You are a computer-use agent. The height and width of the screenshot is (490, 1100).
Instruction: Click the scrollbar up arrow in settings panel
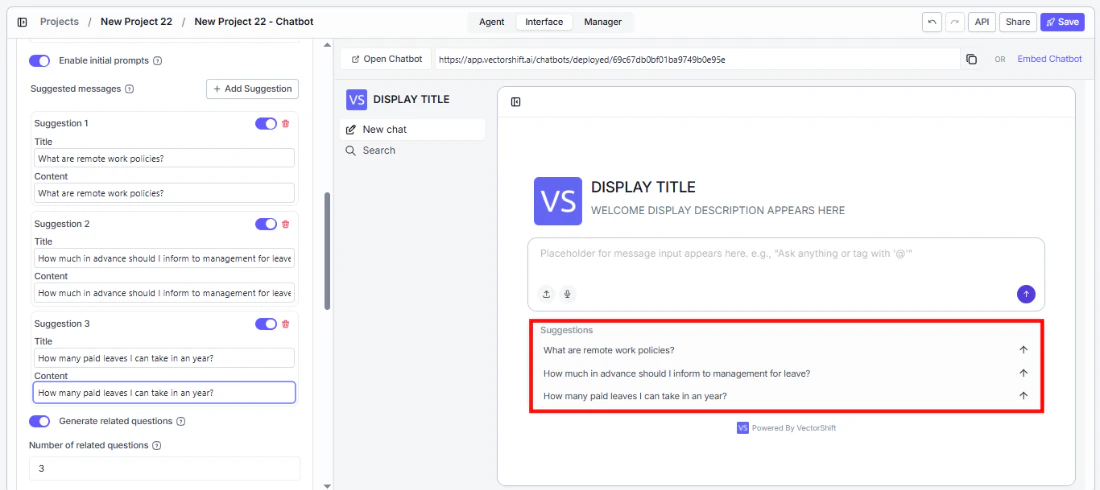[x=327, y=45]
